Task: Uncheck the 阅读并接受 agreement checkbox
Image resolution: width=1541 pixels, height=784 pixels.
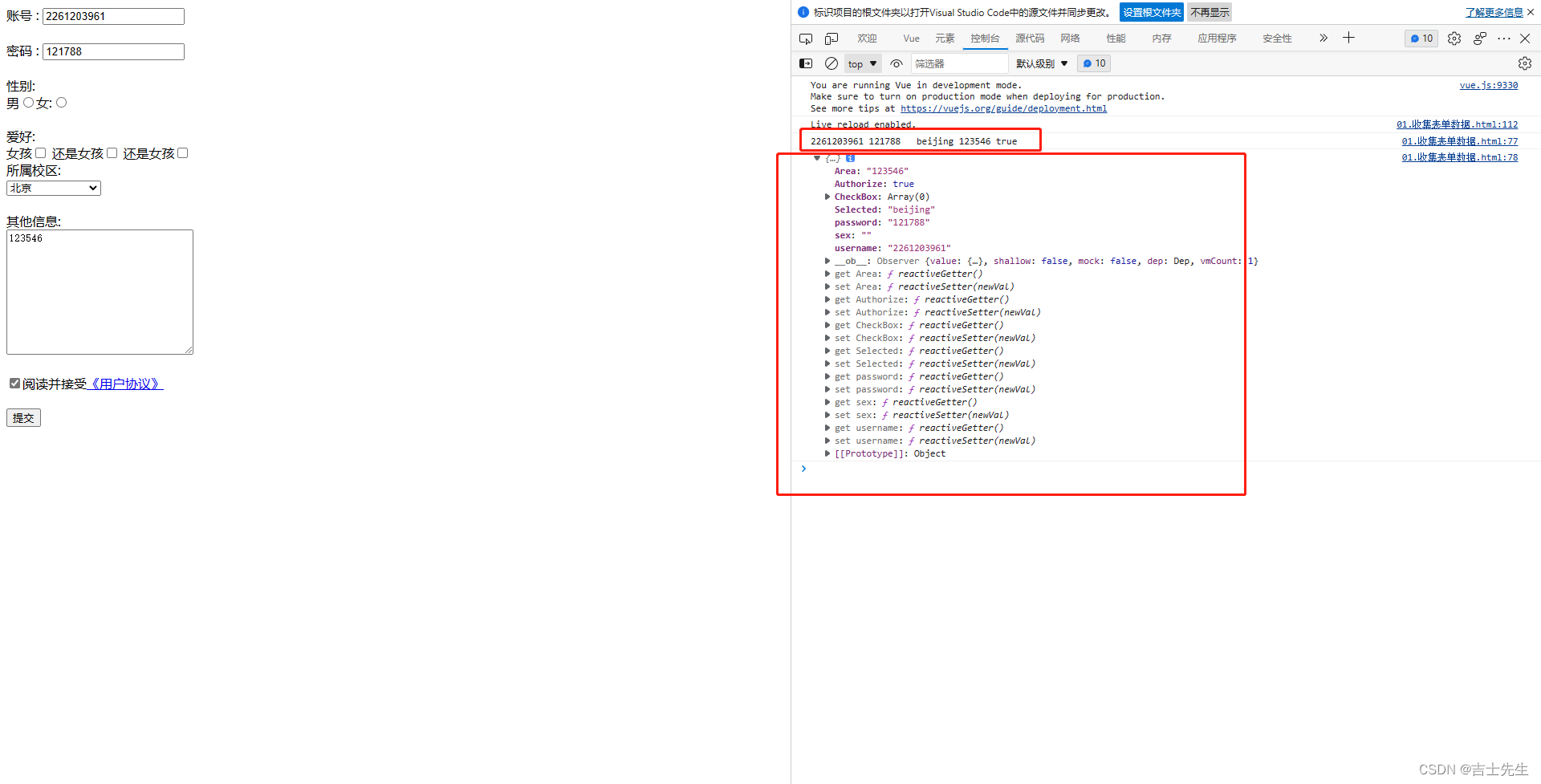Action: 14,384
